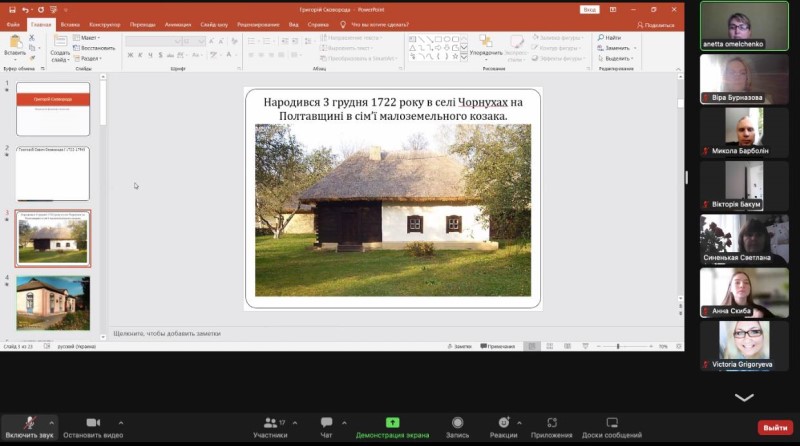The width and height of the screenshot is (800, 446).
Task: Click Создать слайд new slide button
Action: tap(60, 49)
